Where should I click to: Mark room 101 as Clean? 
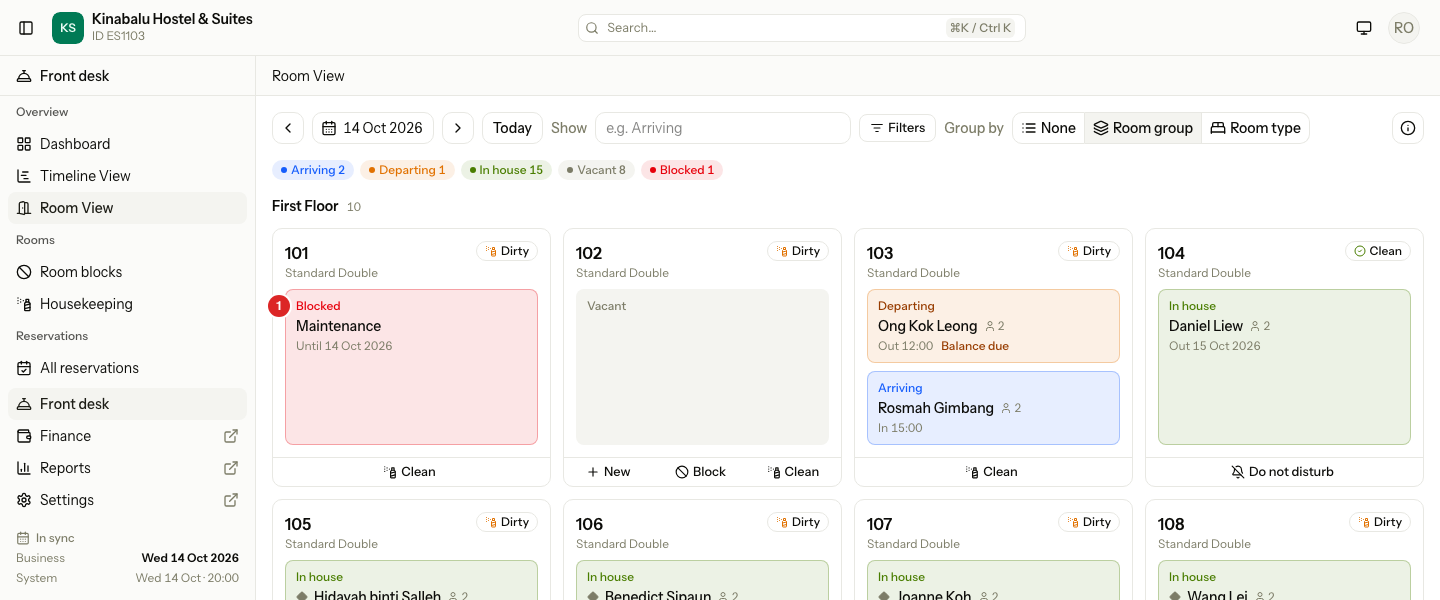(411, 472)
